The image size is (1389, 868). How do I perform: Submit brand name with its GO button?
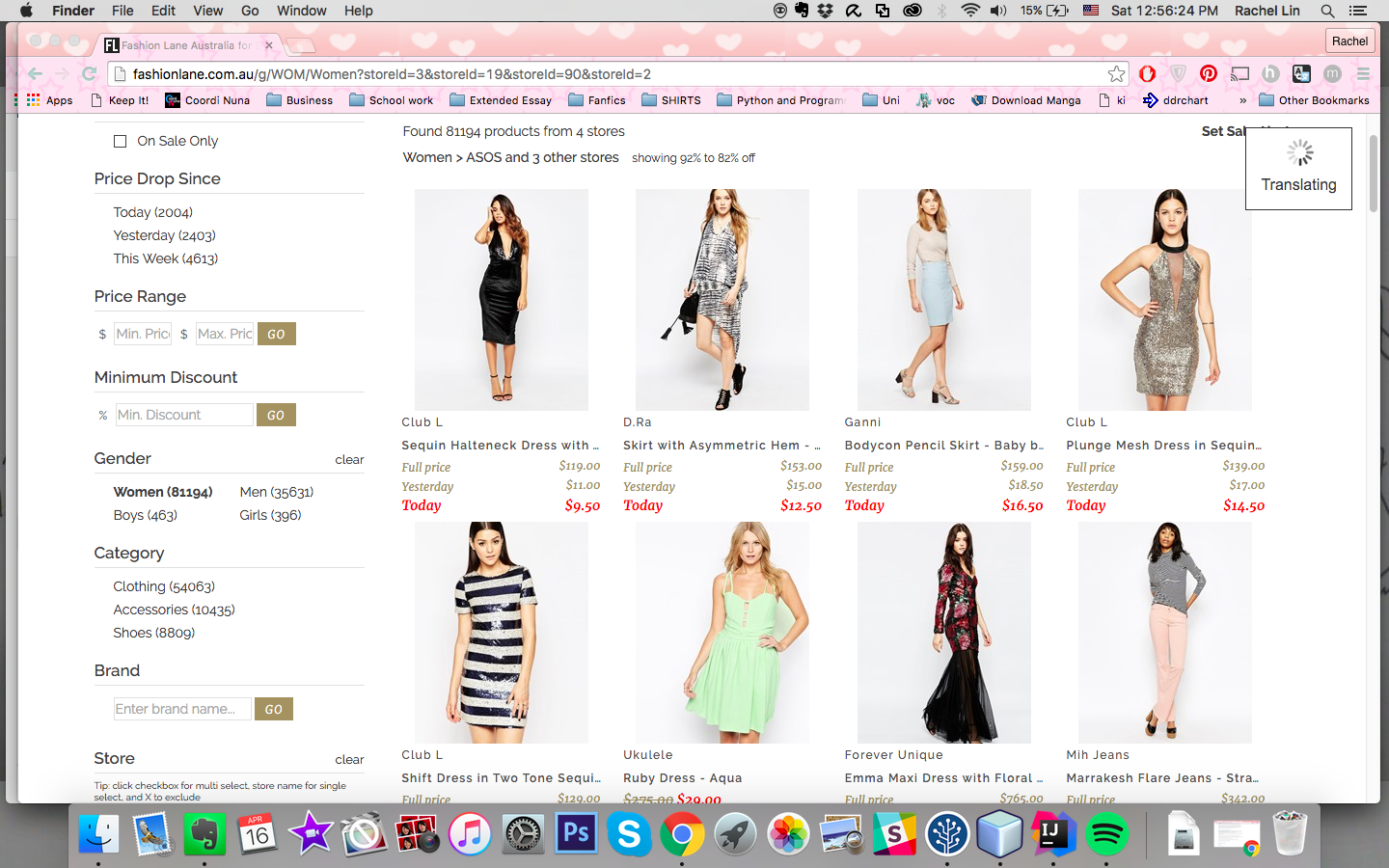coord(274,709)
